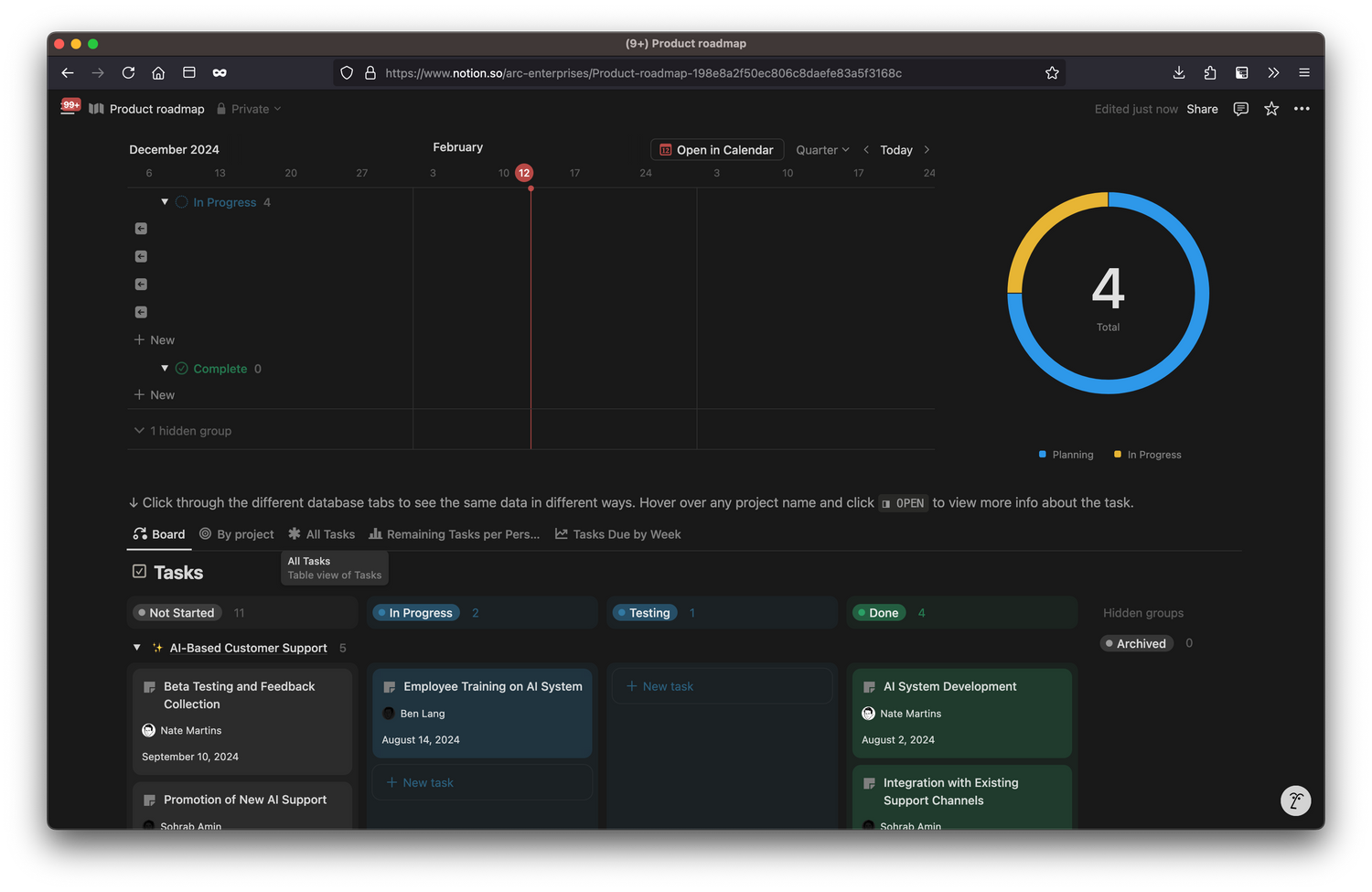Click the checkbox icon beside the Tasks title
This screenshot has width=1372, height=892.
point(139,572)
